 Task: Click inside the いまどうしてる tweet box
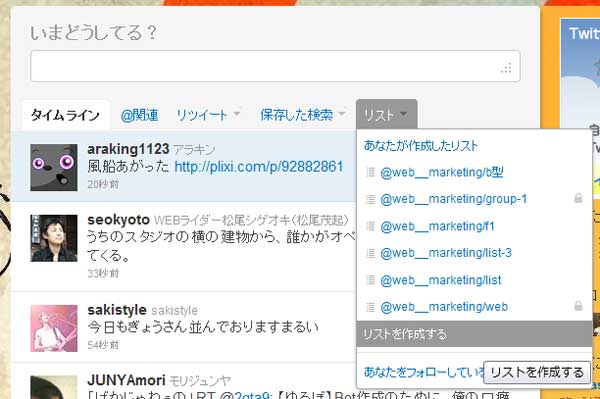[x=275, y=66]
